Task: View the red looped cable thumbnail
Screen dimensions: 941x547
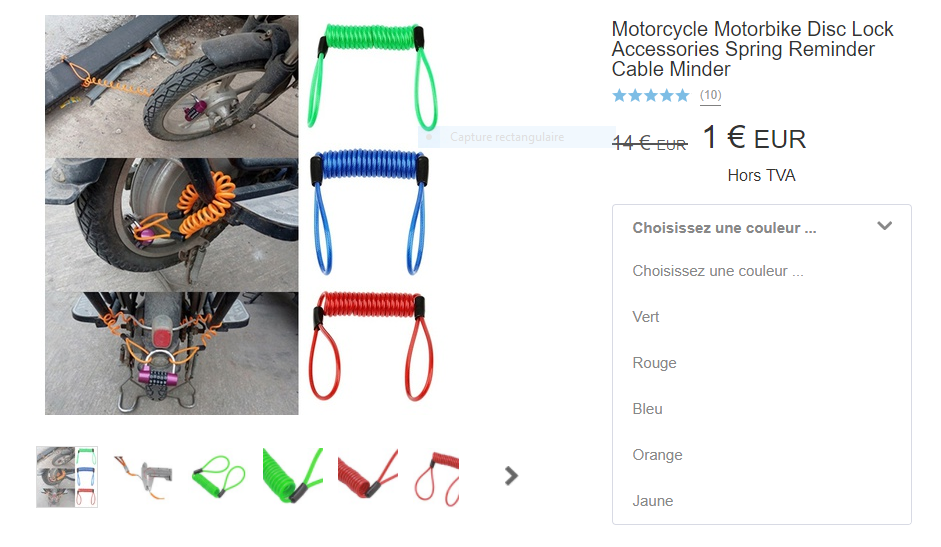Action: [x=437, y=477]
